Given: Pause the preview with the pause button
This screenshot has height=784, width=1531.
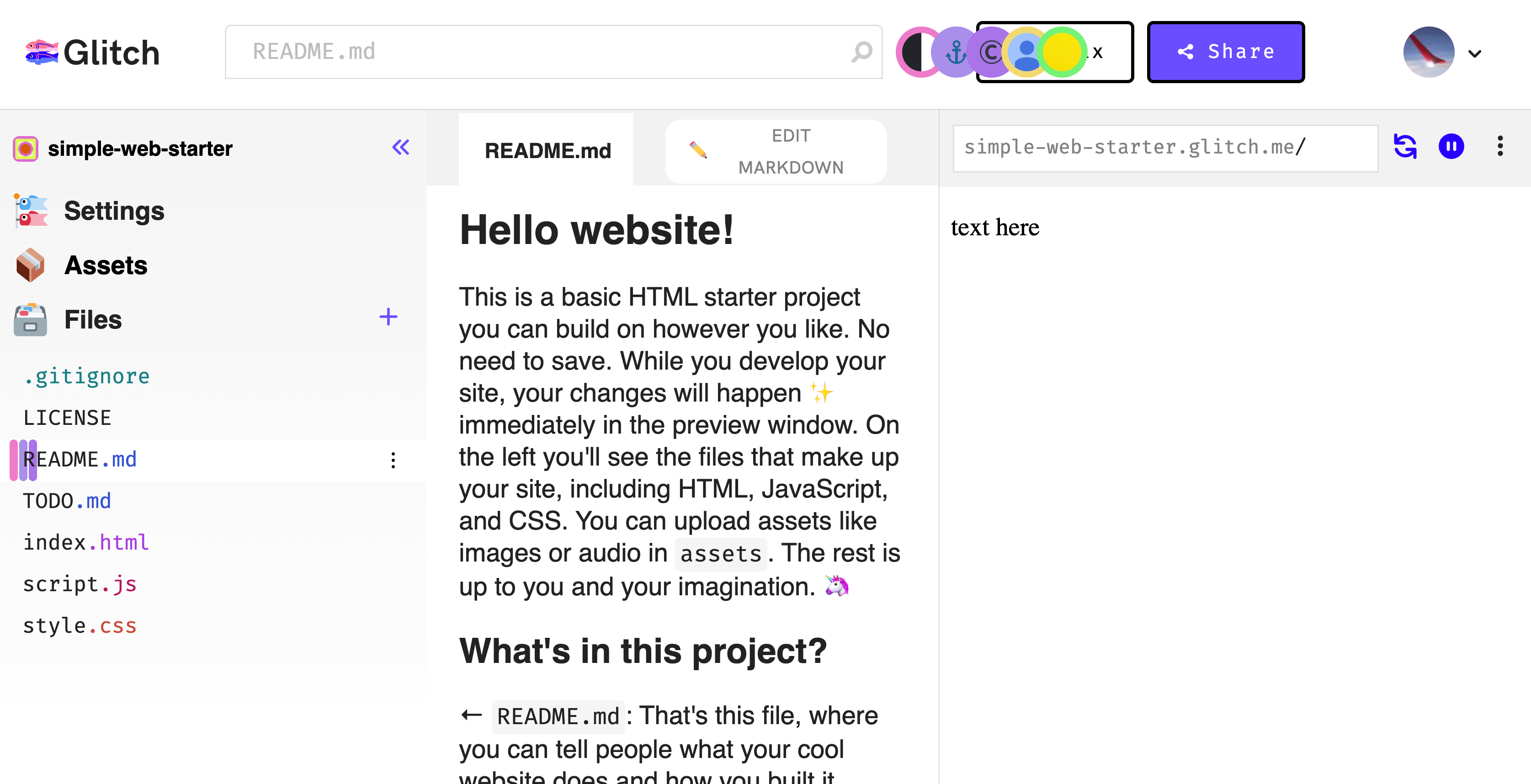Looking at the screenshot, I should (x=1451, y=146).
